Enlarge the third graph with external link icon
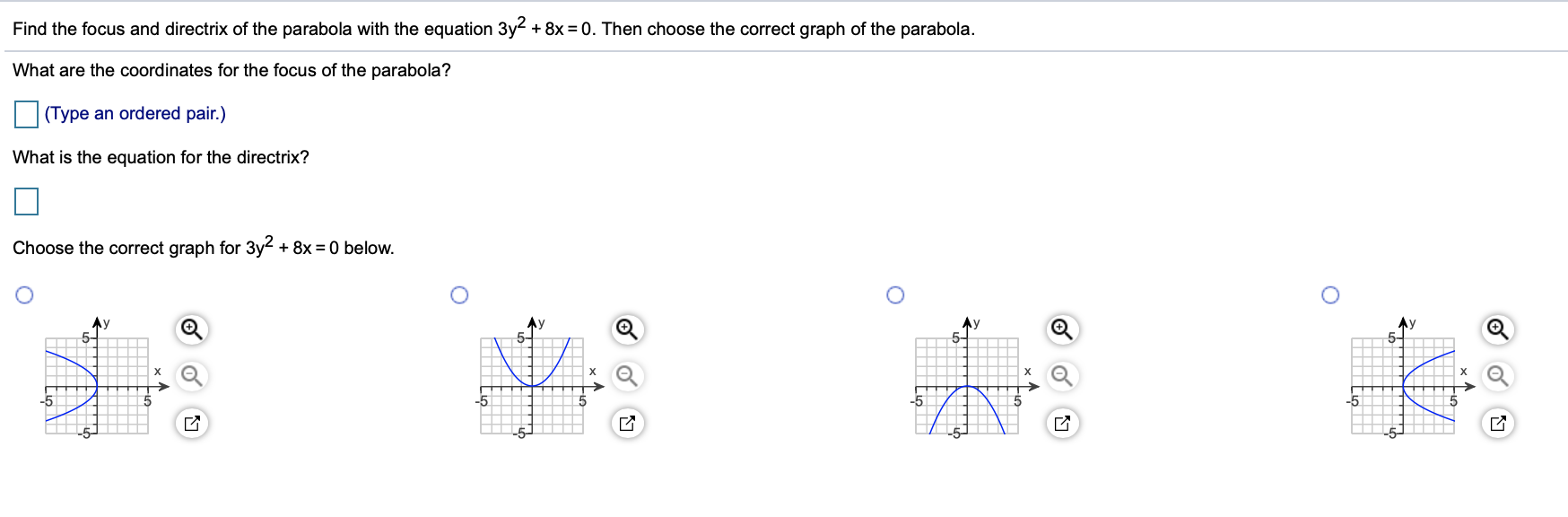The height and width of the screenshot is (517, 1568). click(1061, 423)
